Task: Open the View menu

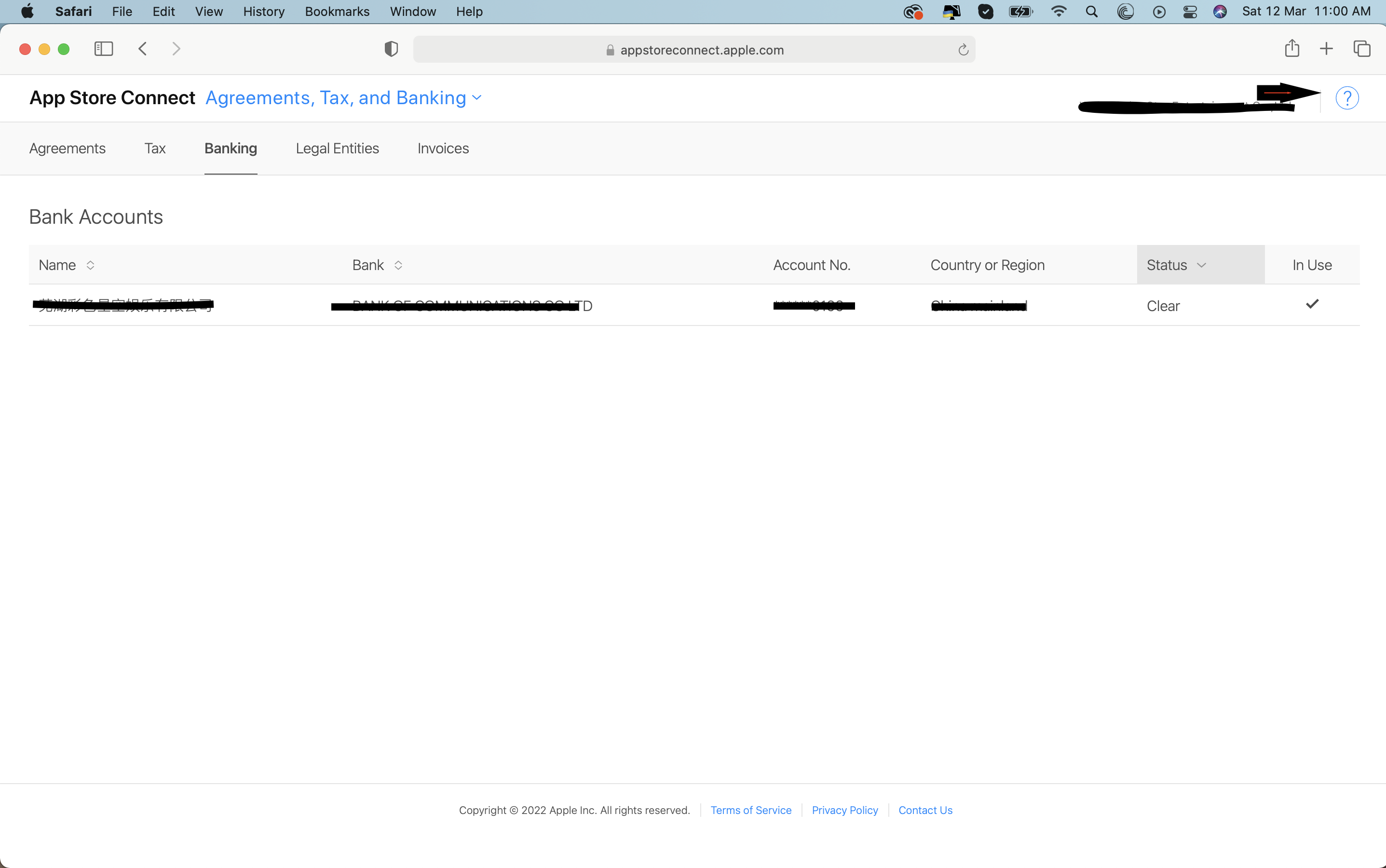Action: point(209,12)
